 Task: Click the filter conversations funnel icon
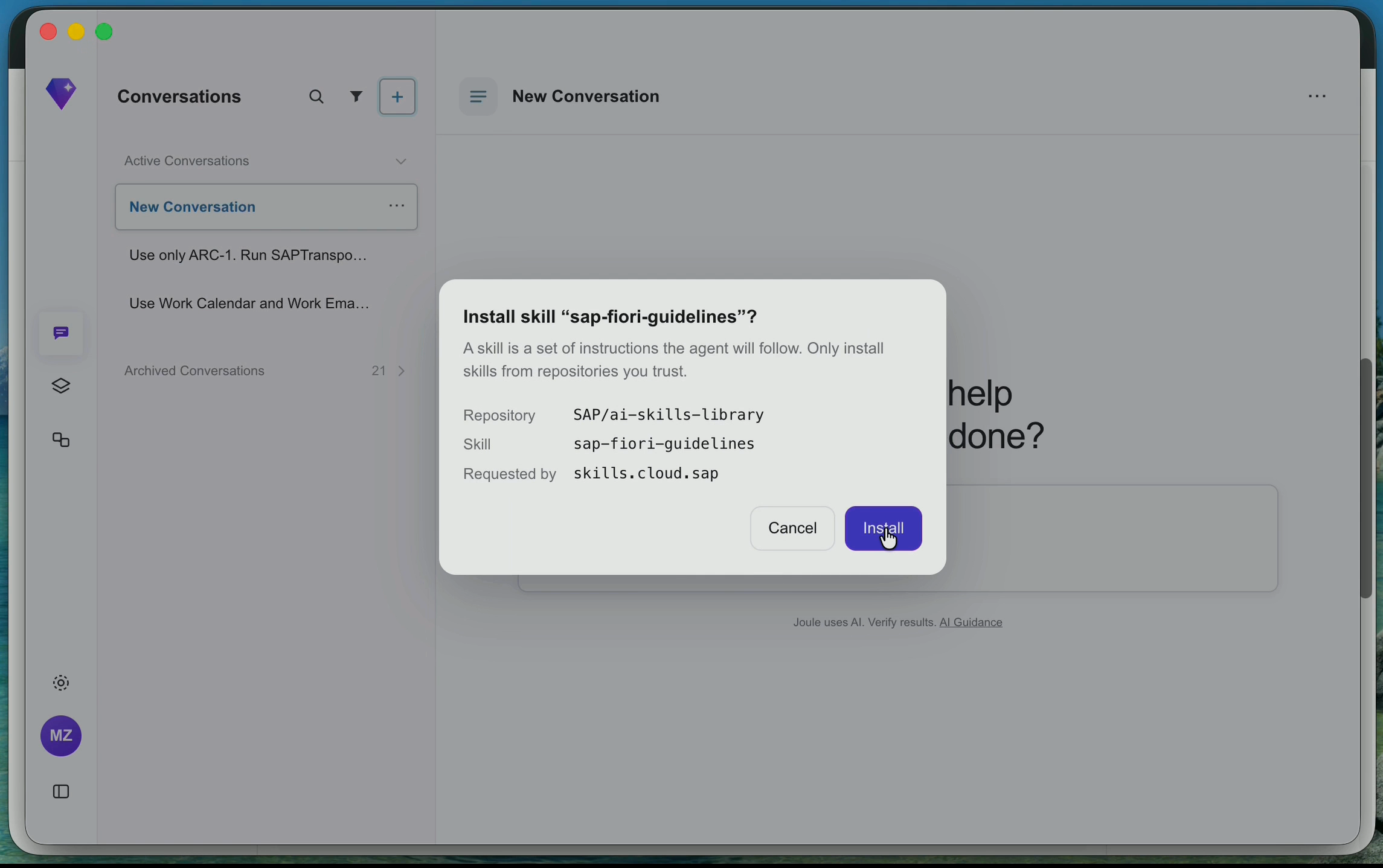[356, 97]
